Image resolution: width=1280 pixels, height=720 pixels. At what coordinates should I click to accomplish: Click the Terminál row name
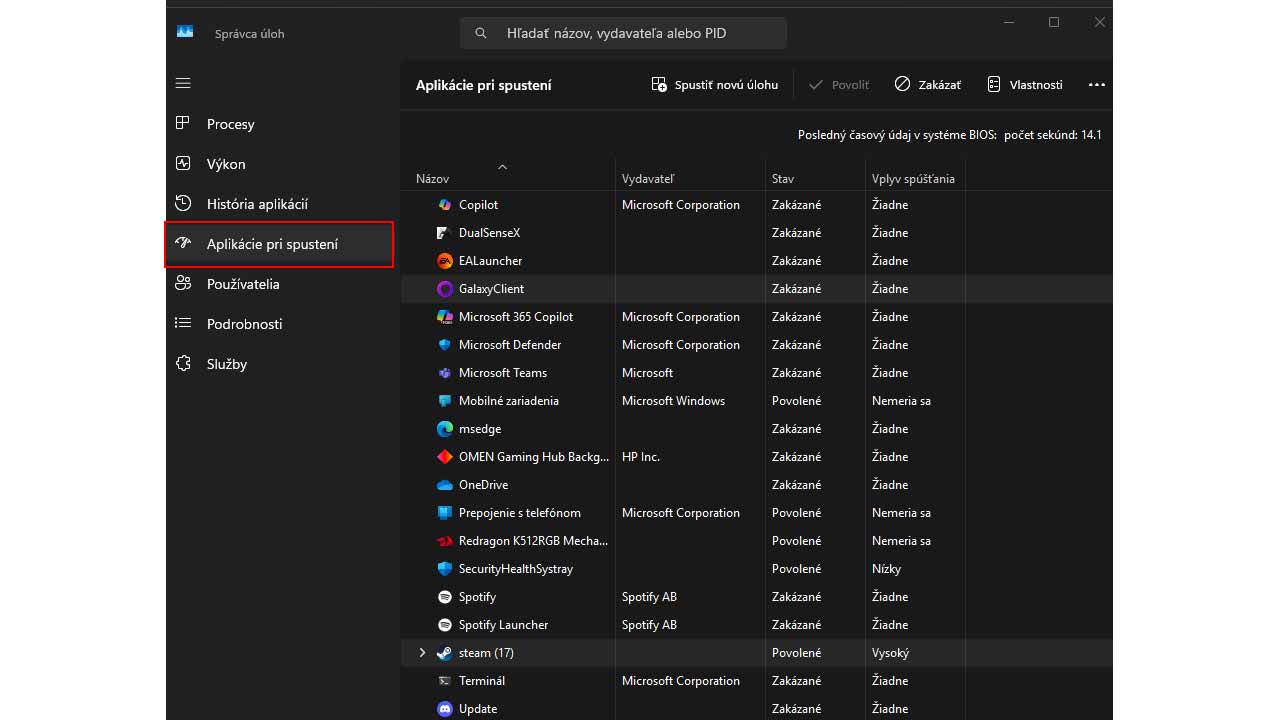(x=482, y=681)
